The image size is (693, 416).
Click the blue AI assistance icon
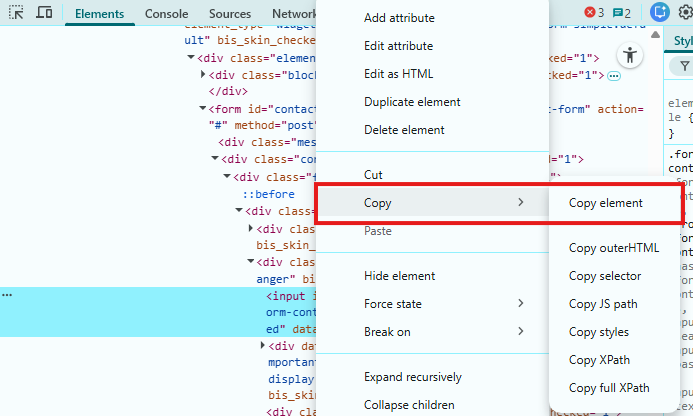click(x=659, y=12)
